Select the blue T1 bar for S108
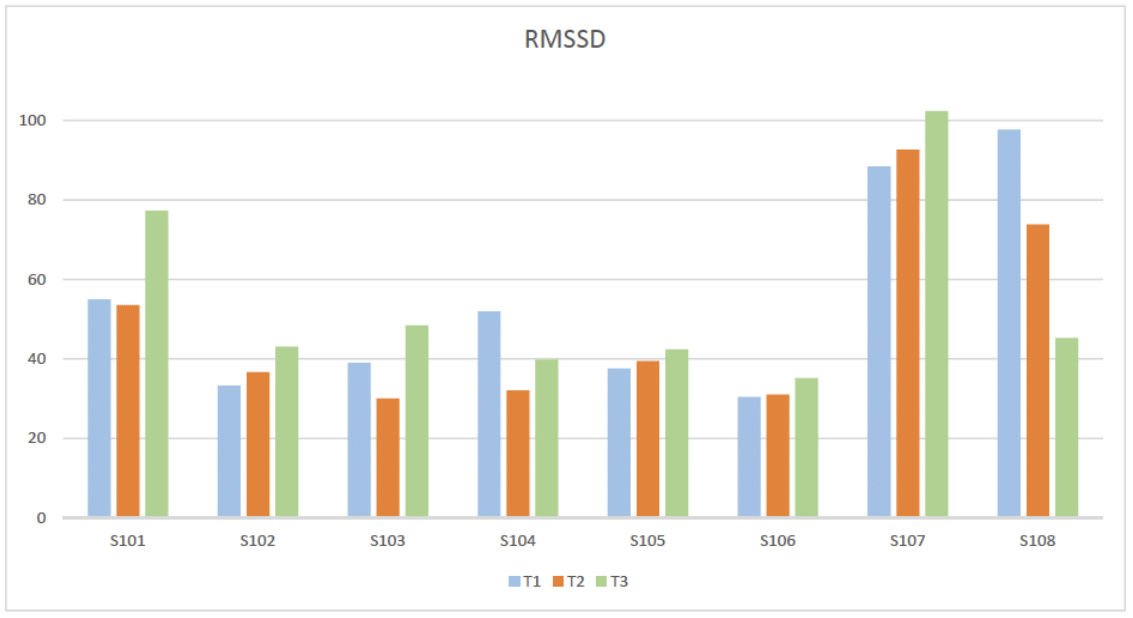1133x618 pixels. pos(1009,323)
